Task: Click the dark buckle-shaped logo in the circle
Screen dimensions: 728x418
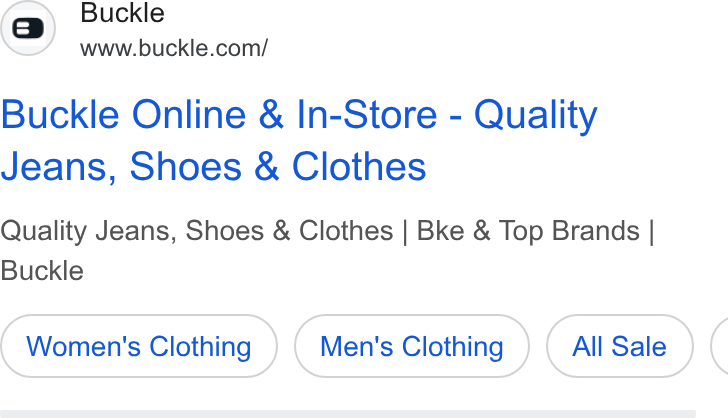Action: coord(28,28)
